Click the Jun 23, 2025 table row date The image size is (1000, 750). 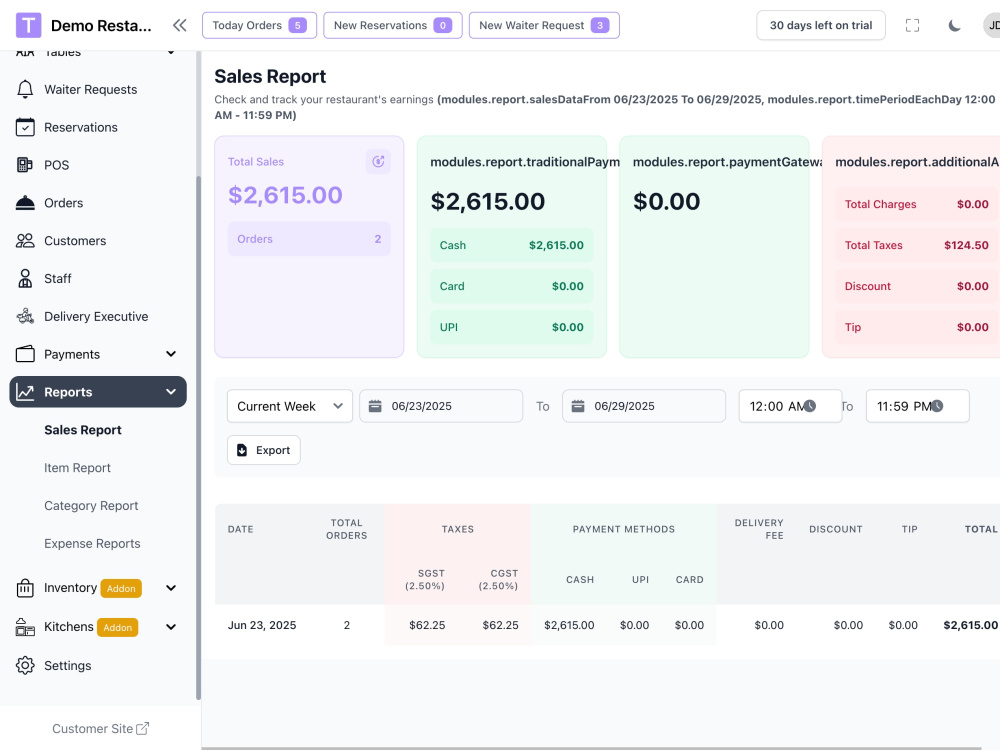coord(262,625)
